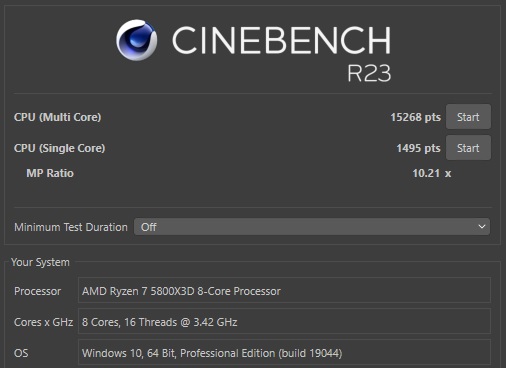Screen dimensions: 506x368
Task: Click the 15268 pts multi core score
Action: tap(416, 117)
